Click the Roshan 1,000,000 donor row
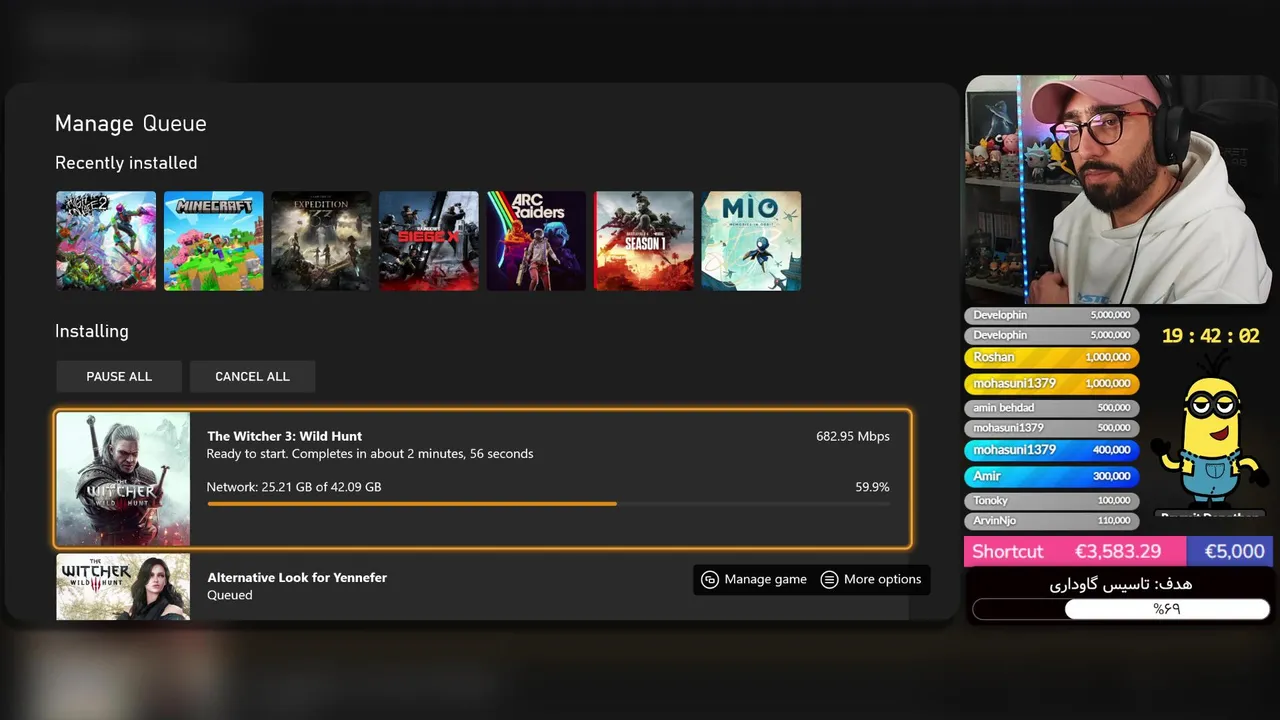1280x720 pixels. pos(1051,357)
